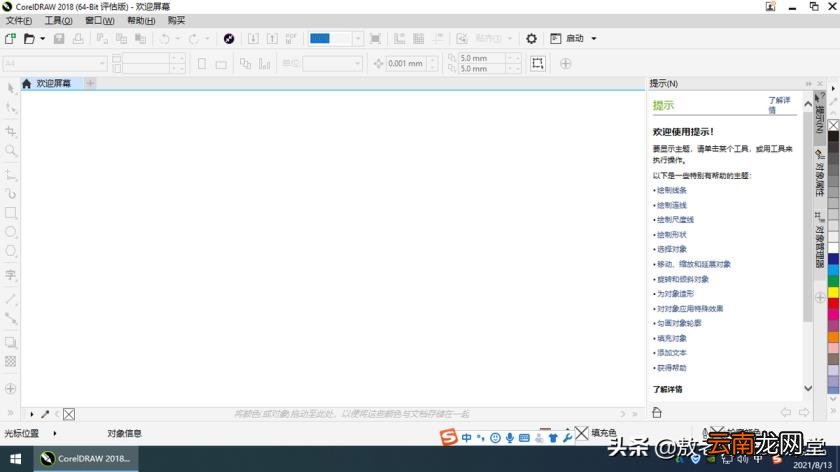Click the Full-screen preview icon
This screenshot has height=472, width=840.
(x=376, y=39)
